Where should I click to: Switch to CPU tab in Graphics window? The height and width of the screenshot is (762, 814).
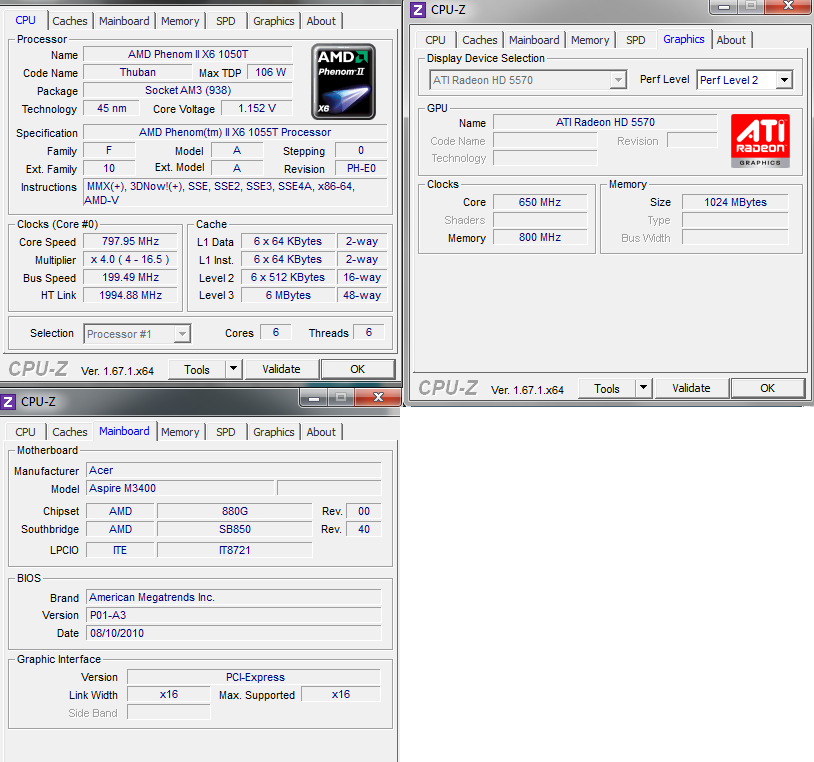pyautogui.click(x=435, y=40)
